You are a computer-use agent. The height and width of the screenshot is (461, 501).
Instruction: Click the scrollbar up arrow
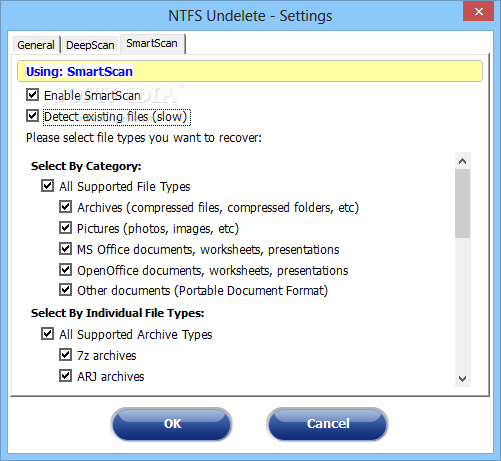[463, 161]
